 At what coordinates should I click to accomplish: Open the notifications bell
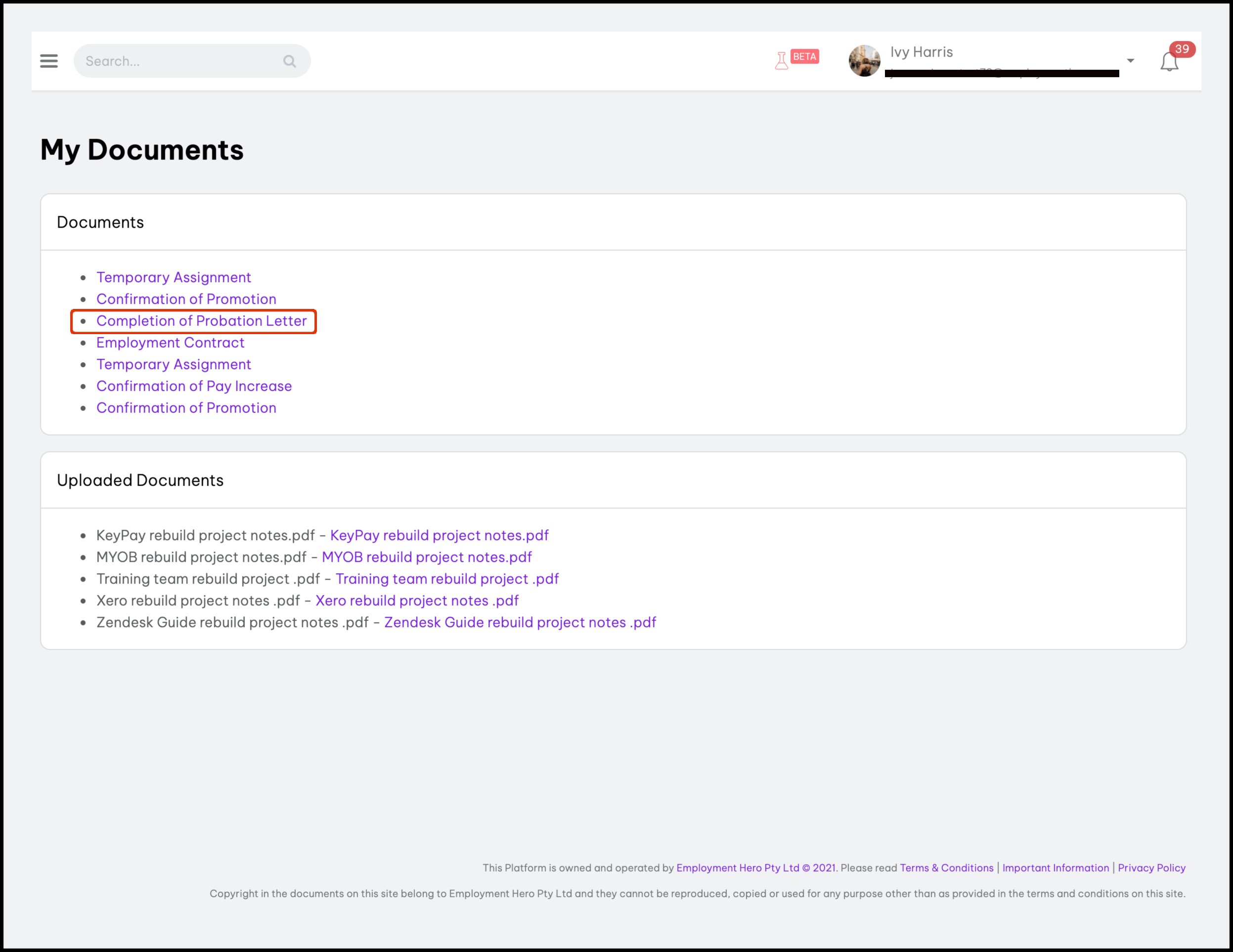click(1169, 61)
